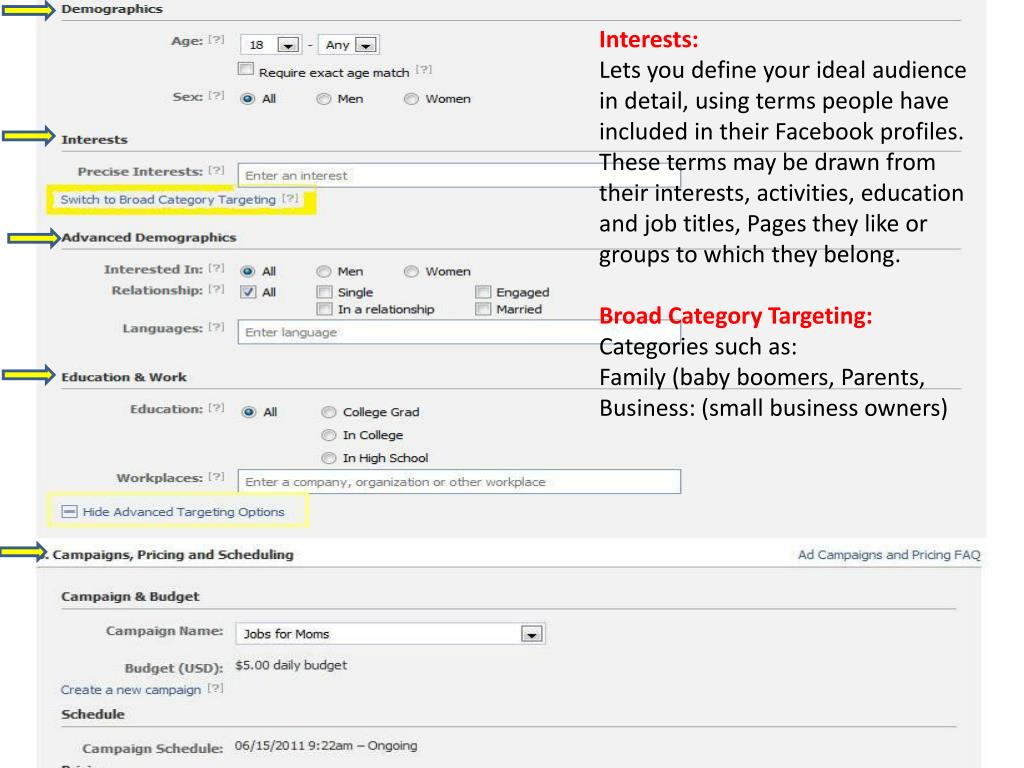The width and height of the screenshot is (1024, 768).
Task: Click the Campaign & Budget heading
Action: pos(130,596)
